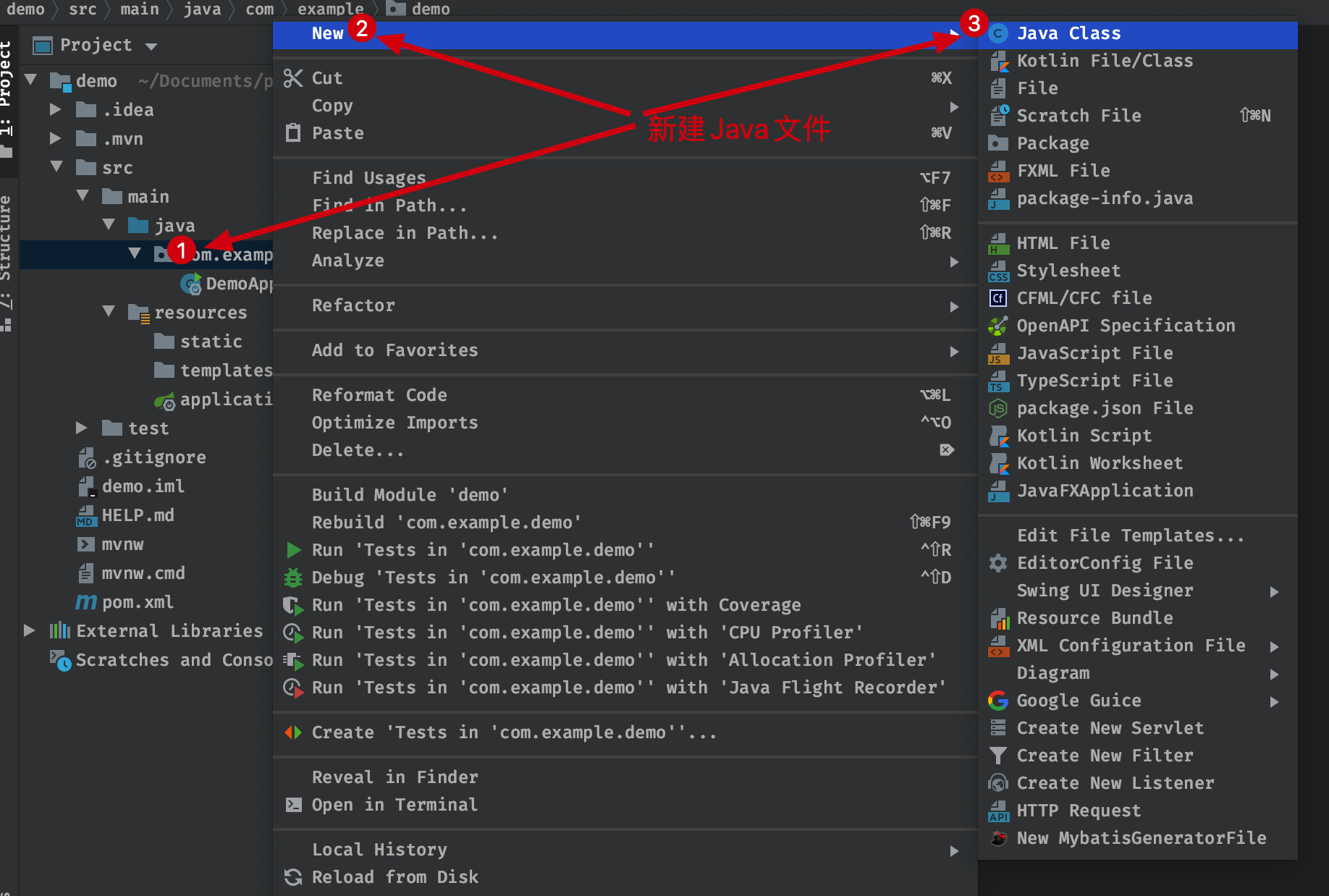This screenshot has width=1329, height=896.
Task: Select the static folder
Action: pos(211,342)
